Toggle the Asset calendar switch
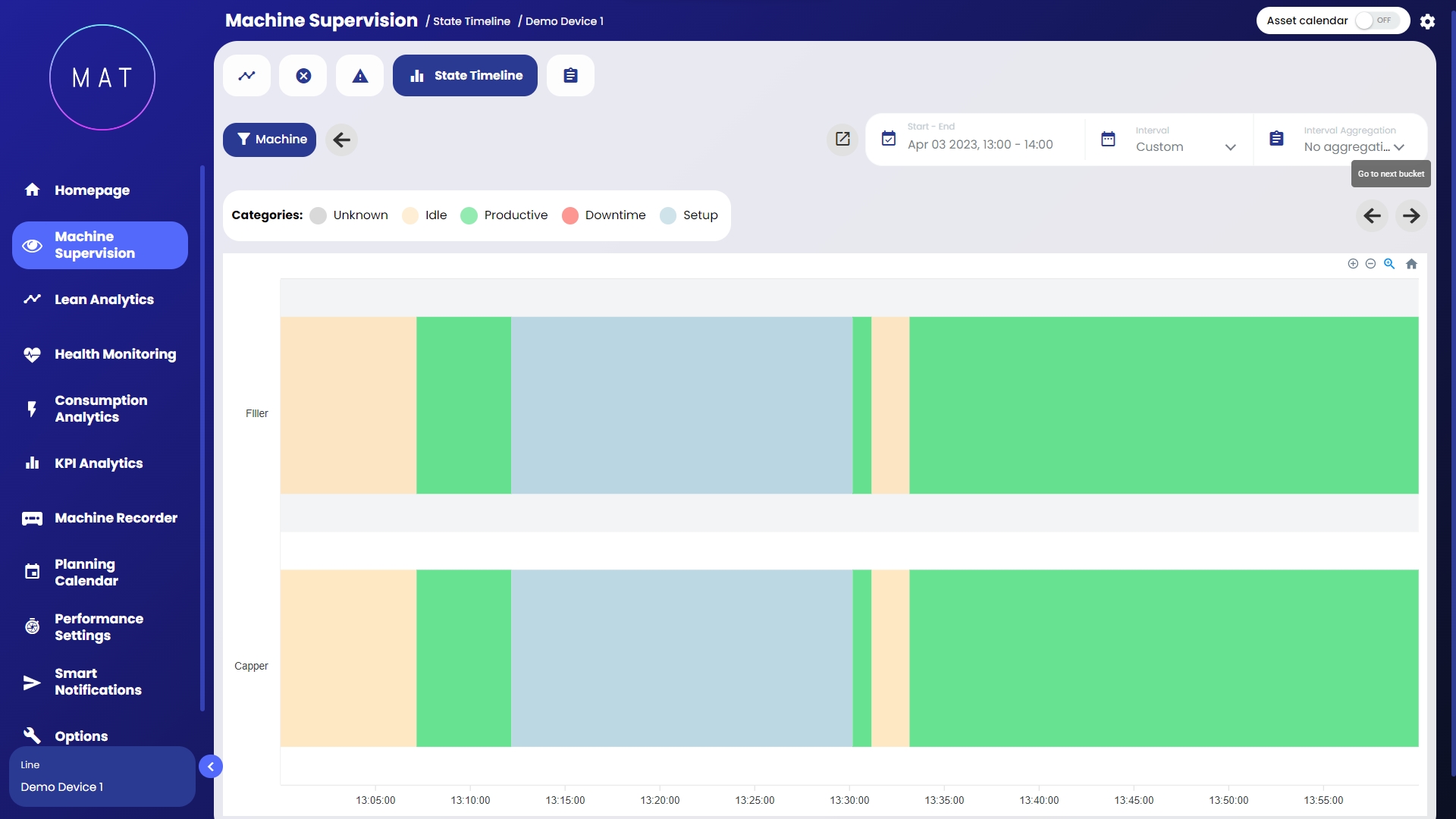This screenshot has width=1456, height=819. (x=1376, y=20)
